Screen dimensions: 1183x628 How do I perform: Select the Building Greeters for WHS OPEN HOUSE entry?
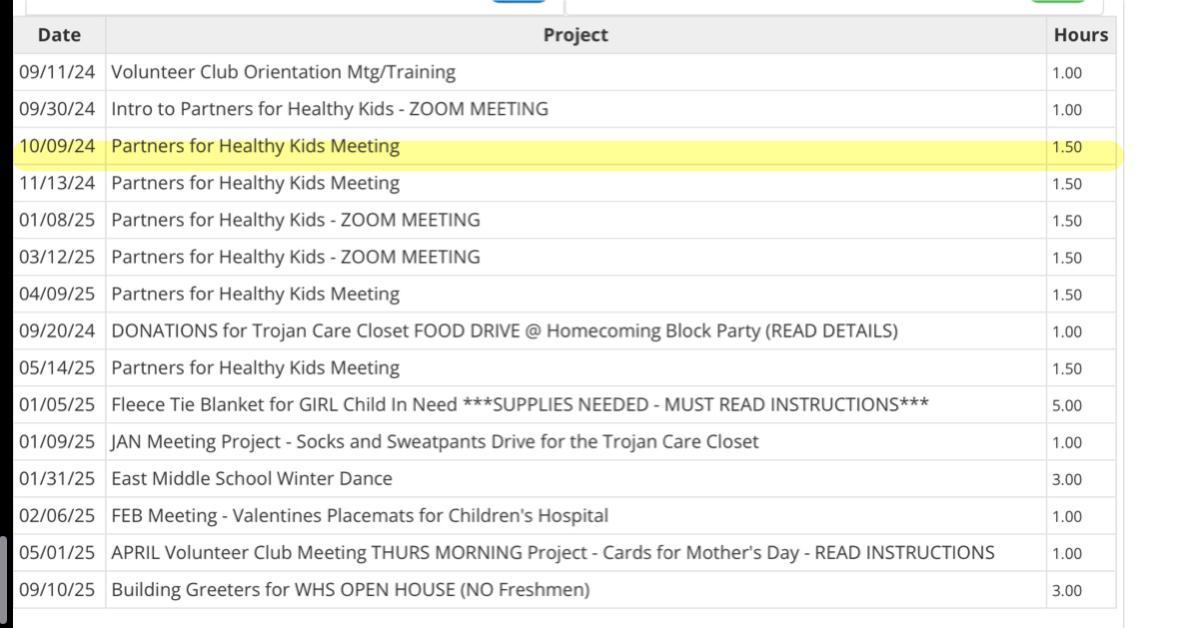[x=350, y=590]
